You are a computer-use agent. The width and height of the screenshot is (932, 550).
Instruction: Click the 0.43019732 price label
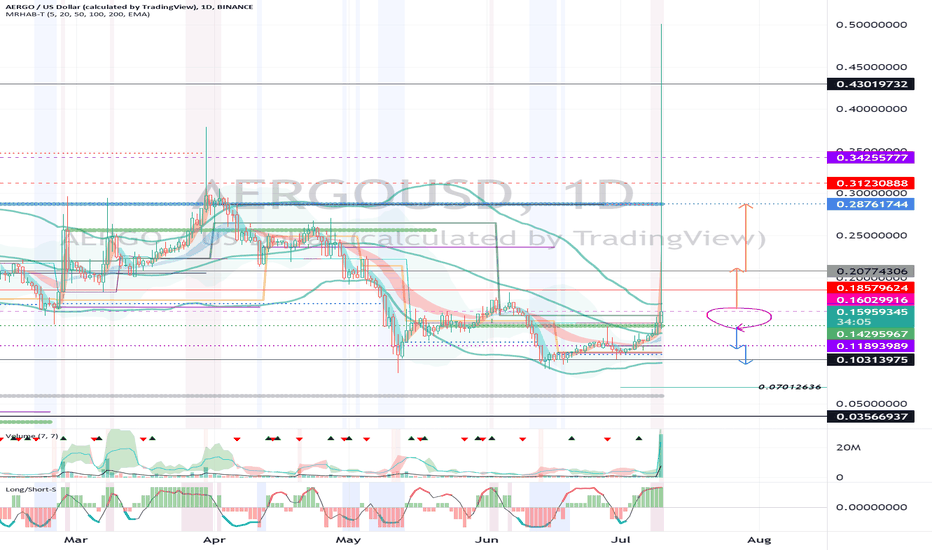(x=871, y=84)
